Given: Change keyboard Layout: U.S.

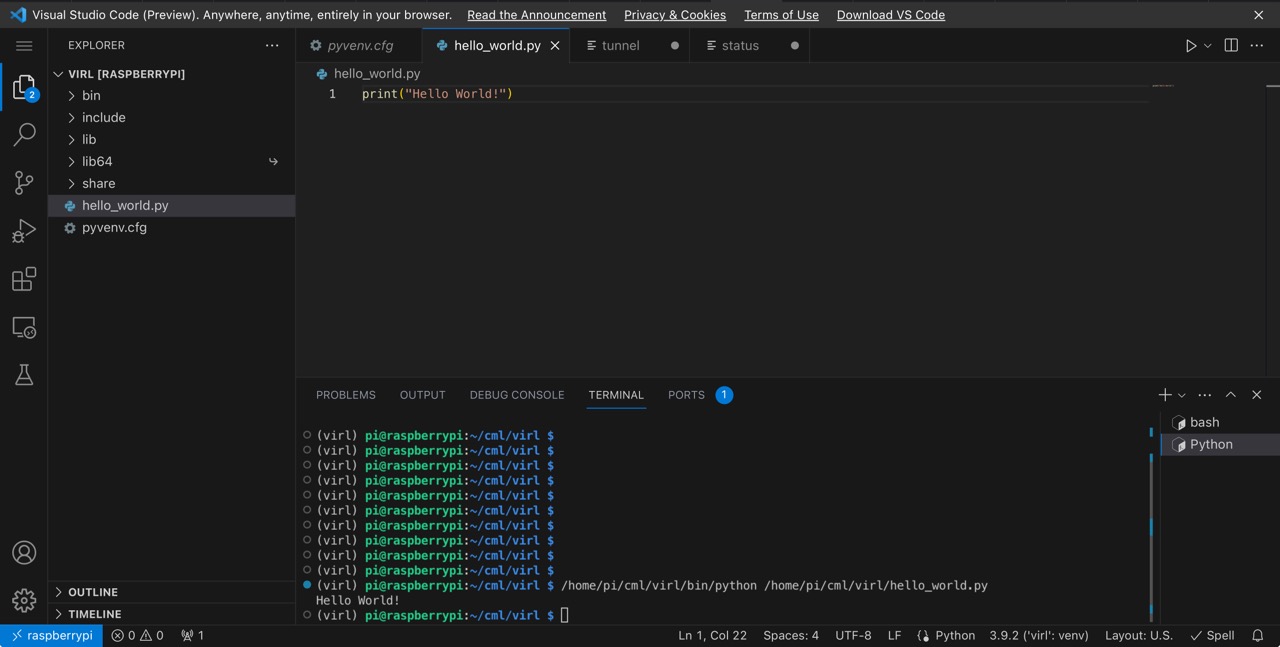Looking at the screenshot, I should click(1139, 636).
